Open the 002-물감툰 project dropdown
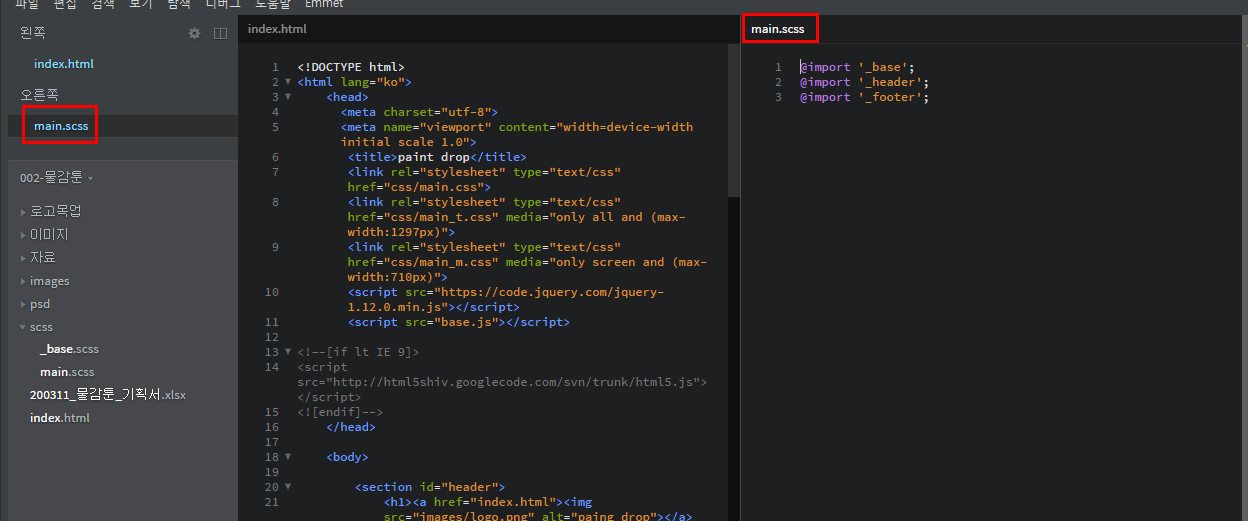1248x521 pixels. [56, 178]
